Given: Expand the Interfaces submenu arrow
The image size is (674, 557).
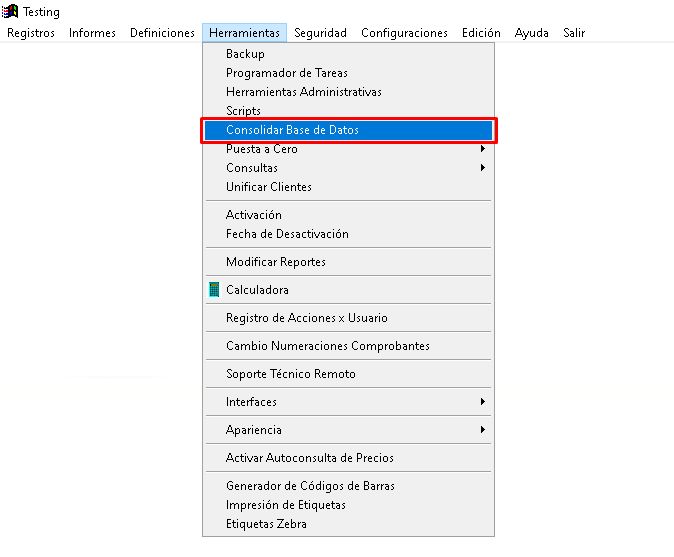Looking at the screenshot, I should click(483, 402).
